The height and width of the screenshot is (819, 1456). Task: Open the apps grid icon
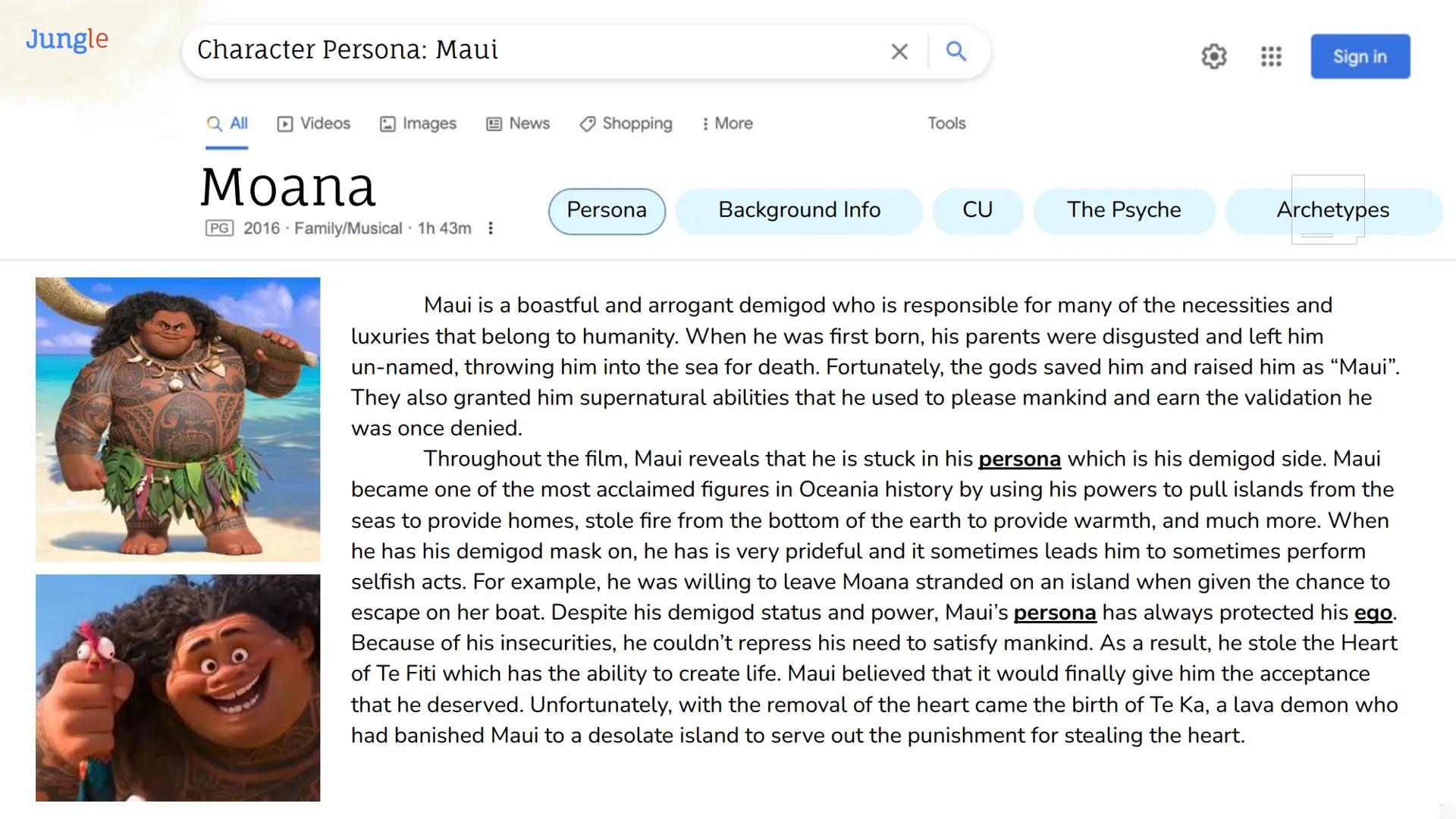1271,56
